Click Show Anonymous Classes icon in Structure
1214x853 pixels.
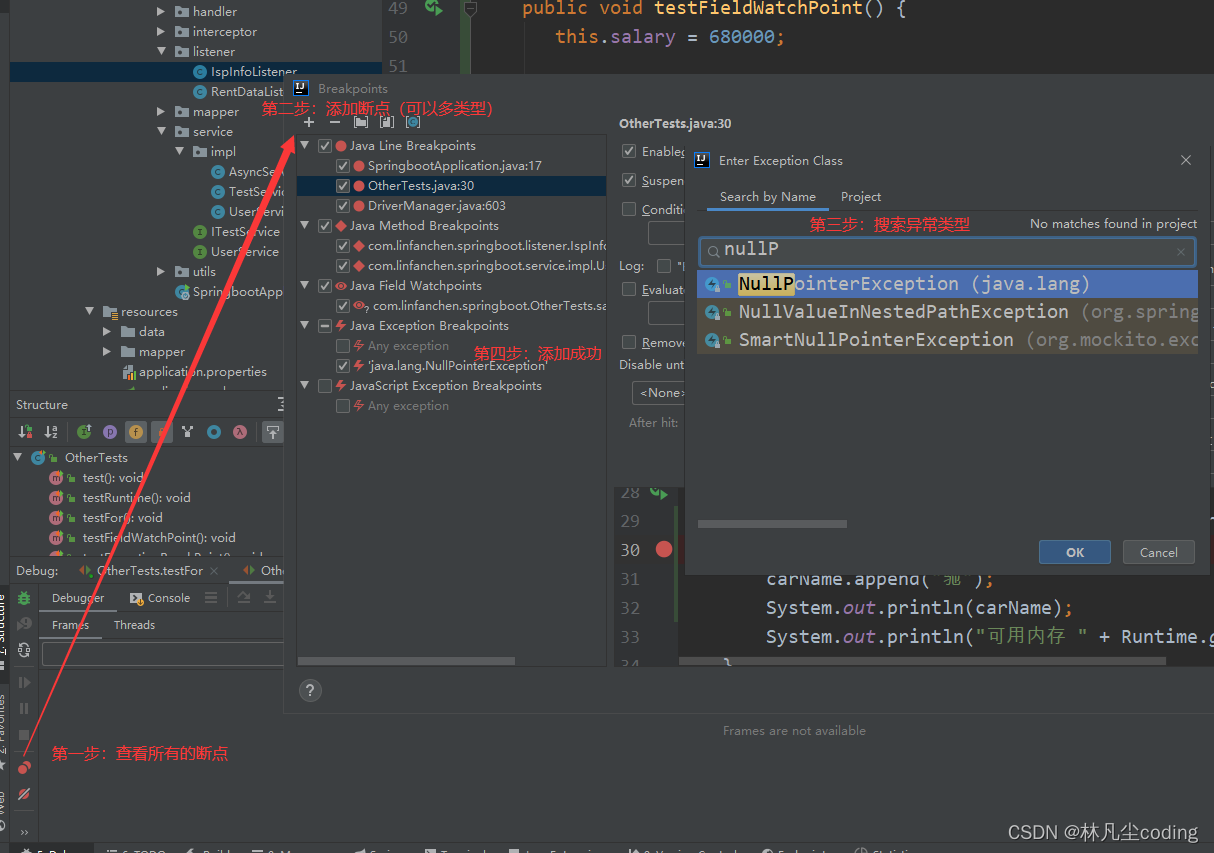[214, 432]
